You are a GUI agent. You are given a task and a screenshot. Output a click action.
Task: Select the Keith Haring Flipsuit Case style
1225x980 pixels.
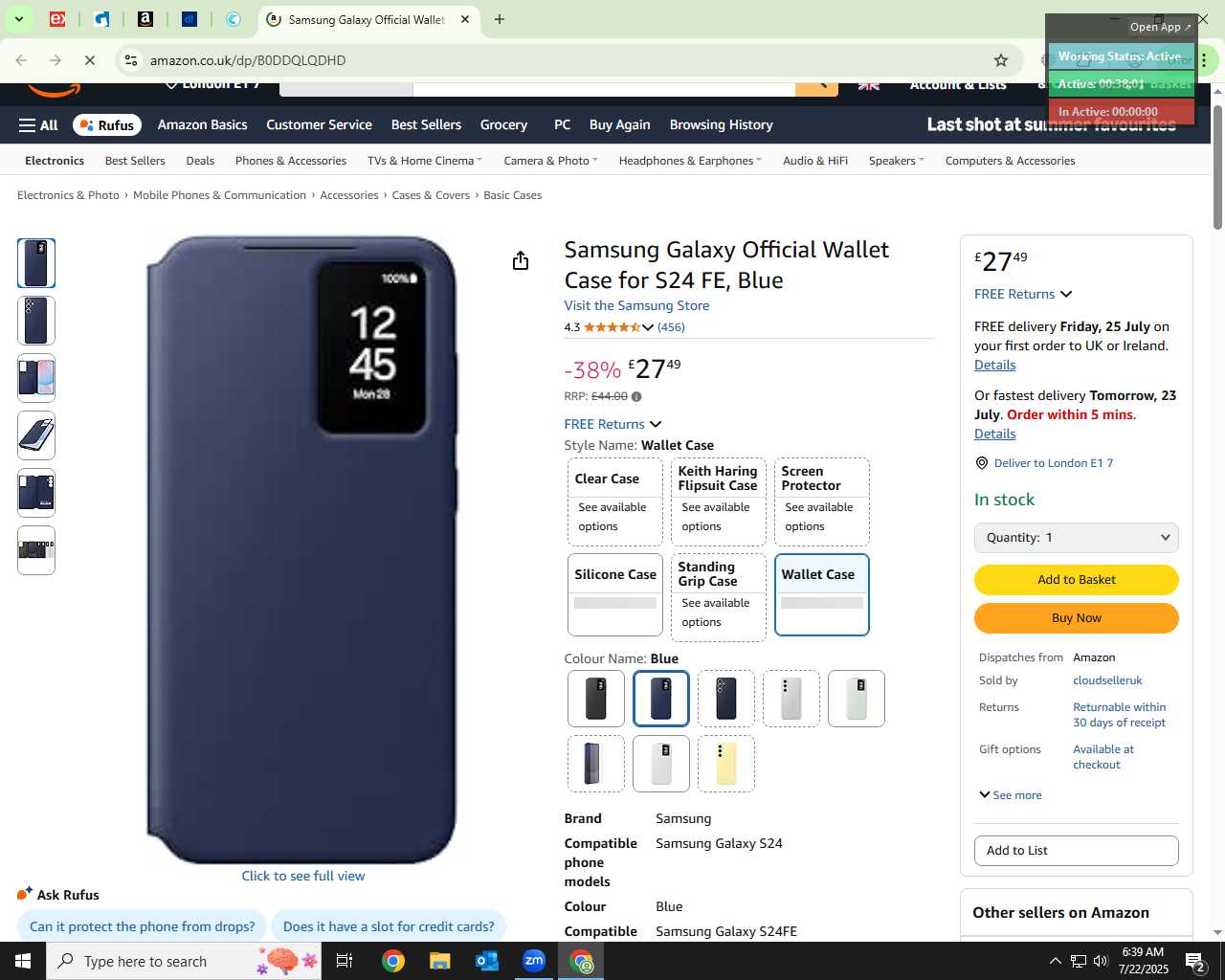tap(718, 501)
